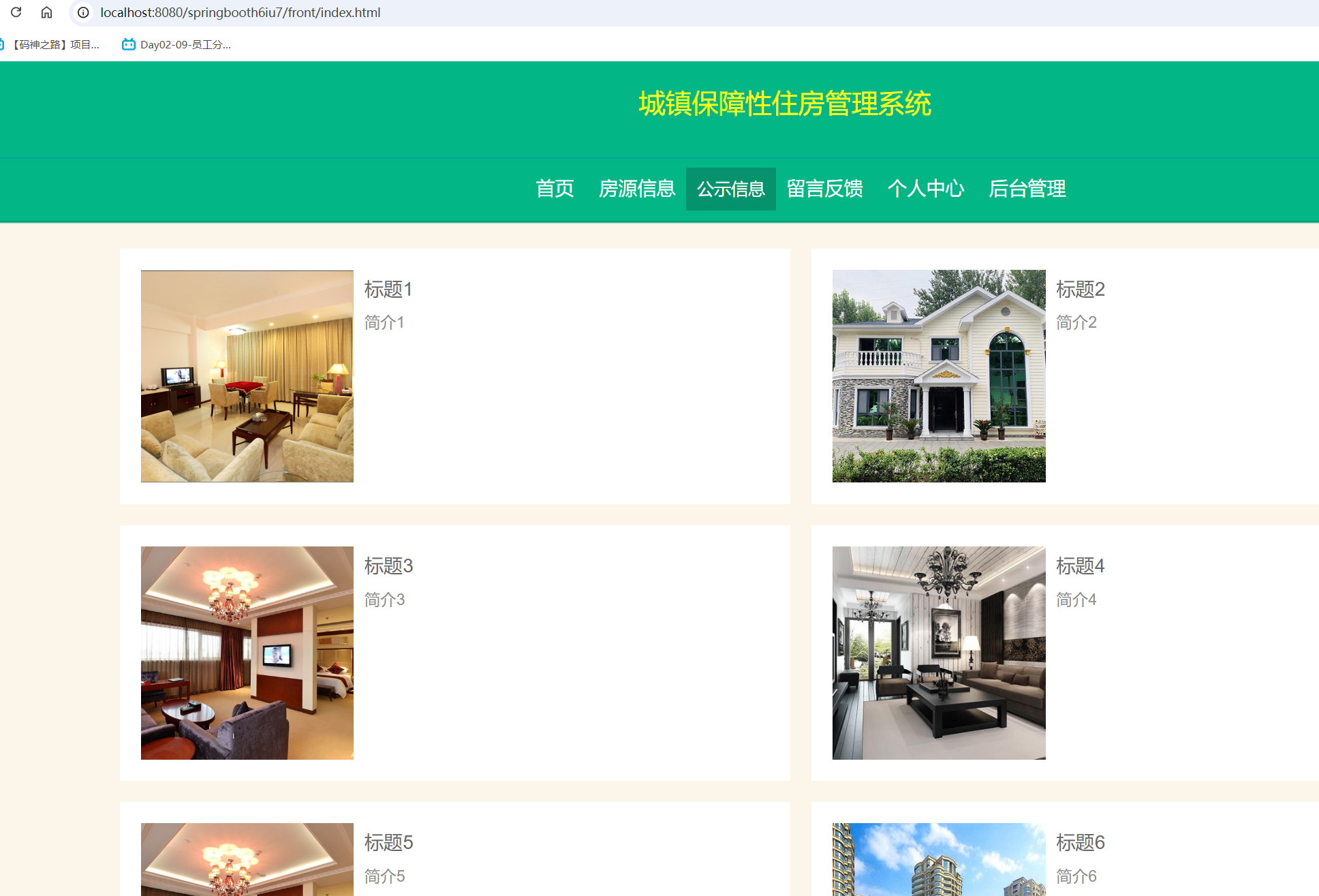Open site information icon in address bar
Screen dimensions: 1319x896
pos(82,12)
